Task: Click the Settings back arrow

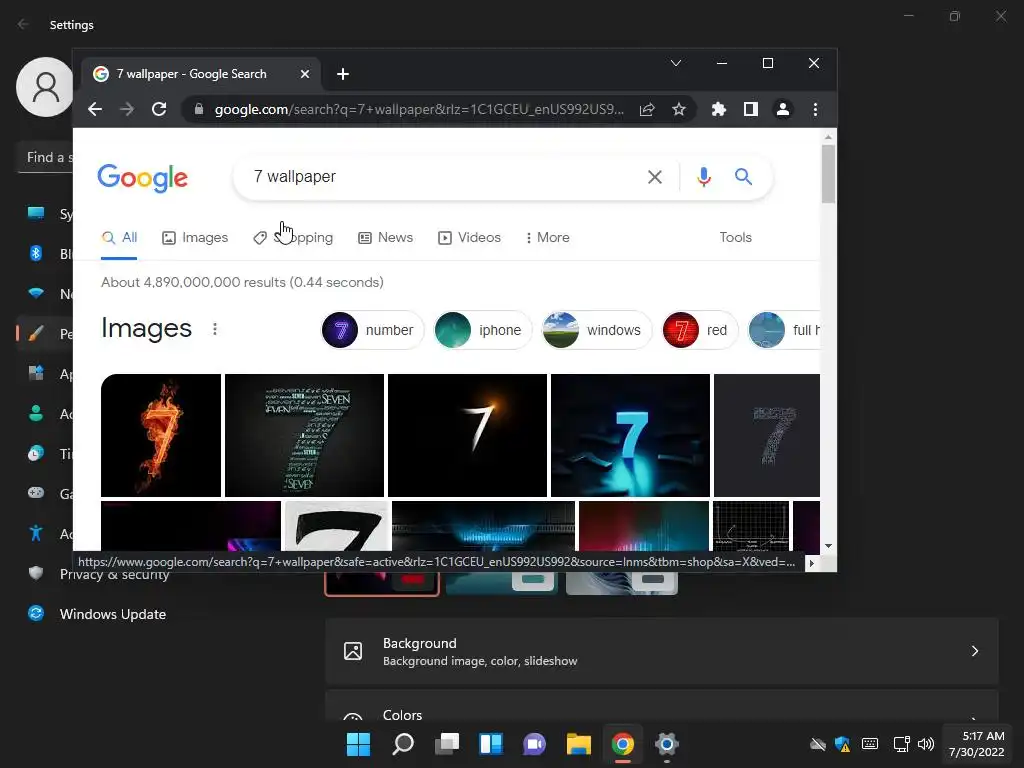Action: pyautogui.click(x=23, y=24)
